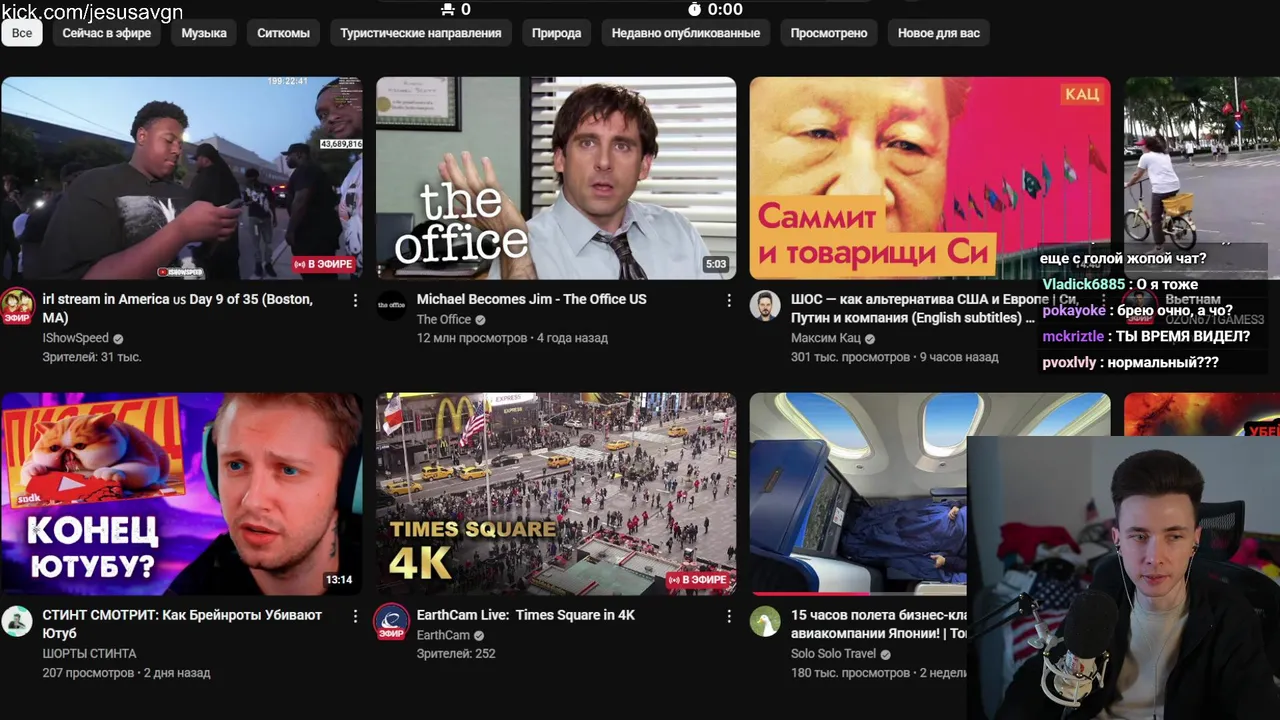Screen dimensions: 1280x720
Task: Click the live badge on irl stream thumbnail
Action: click(325, 264)
